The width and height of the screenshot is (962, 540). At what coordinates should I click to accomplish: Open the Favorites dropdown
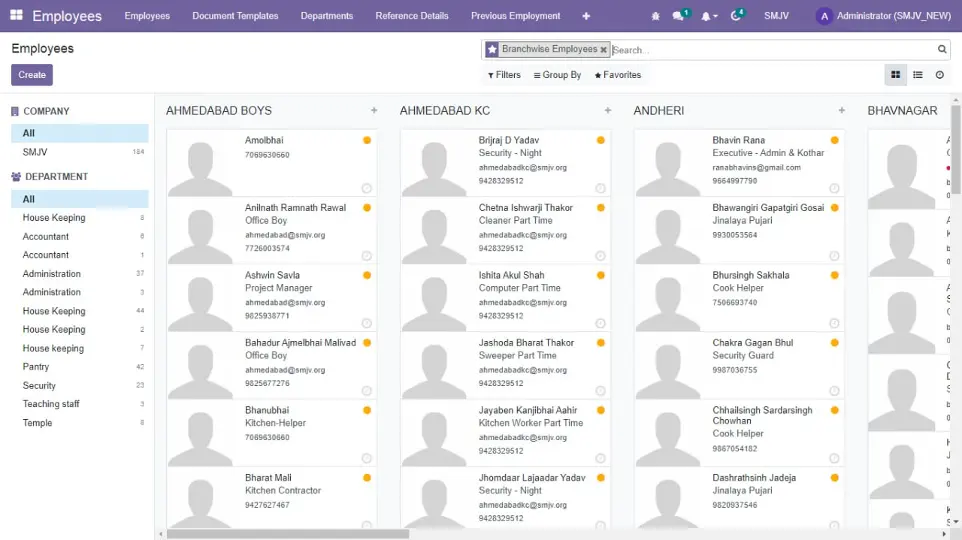(617, 75)
